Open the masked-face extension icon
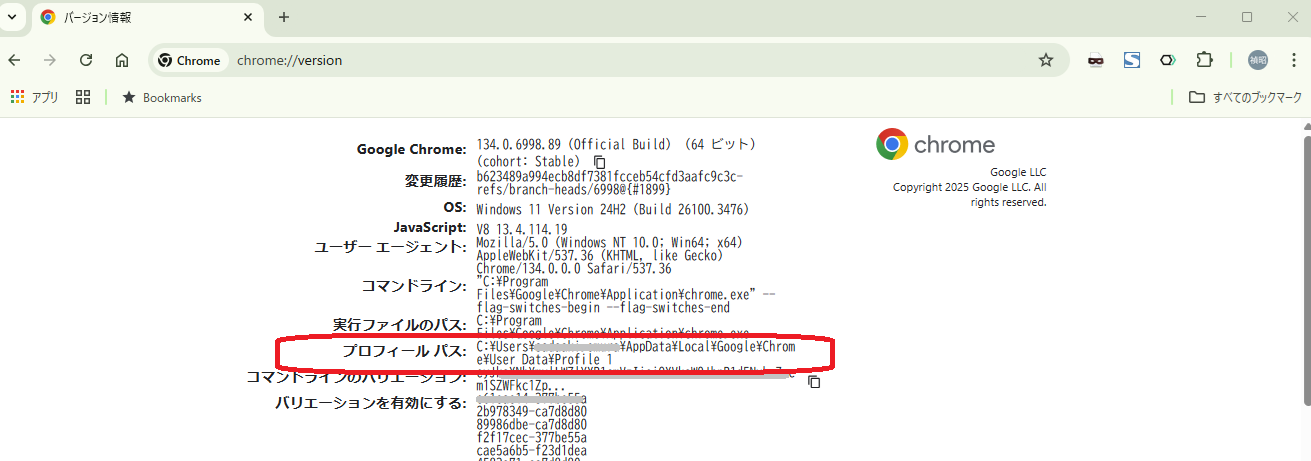This screenshot has height=461, width=1311. tap(1097, 60)
